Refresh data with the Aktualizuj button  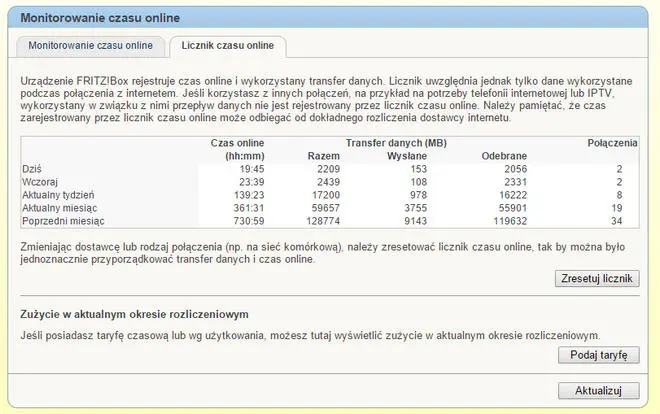click(x=597, y=390)
